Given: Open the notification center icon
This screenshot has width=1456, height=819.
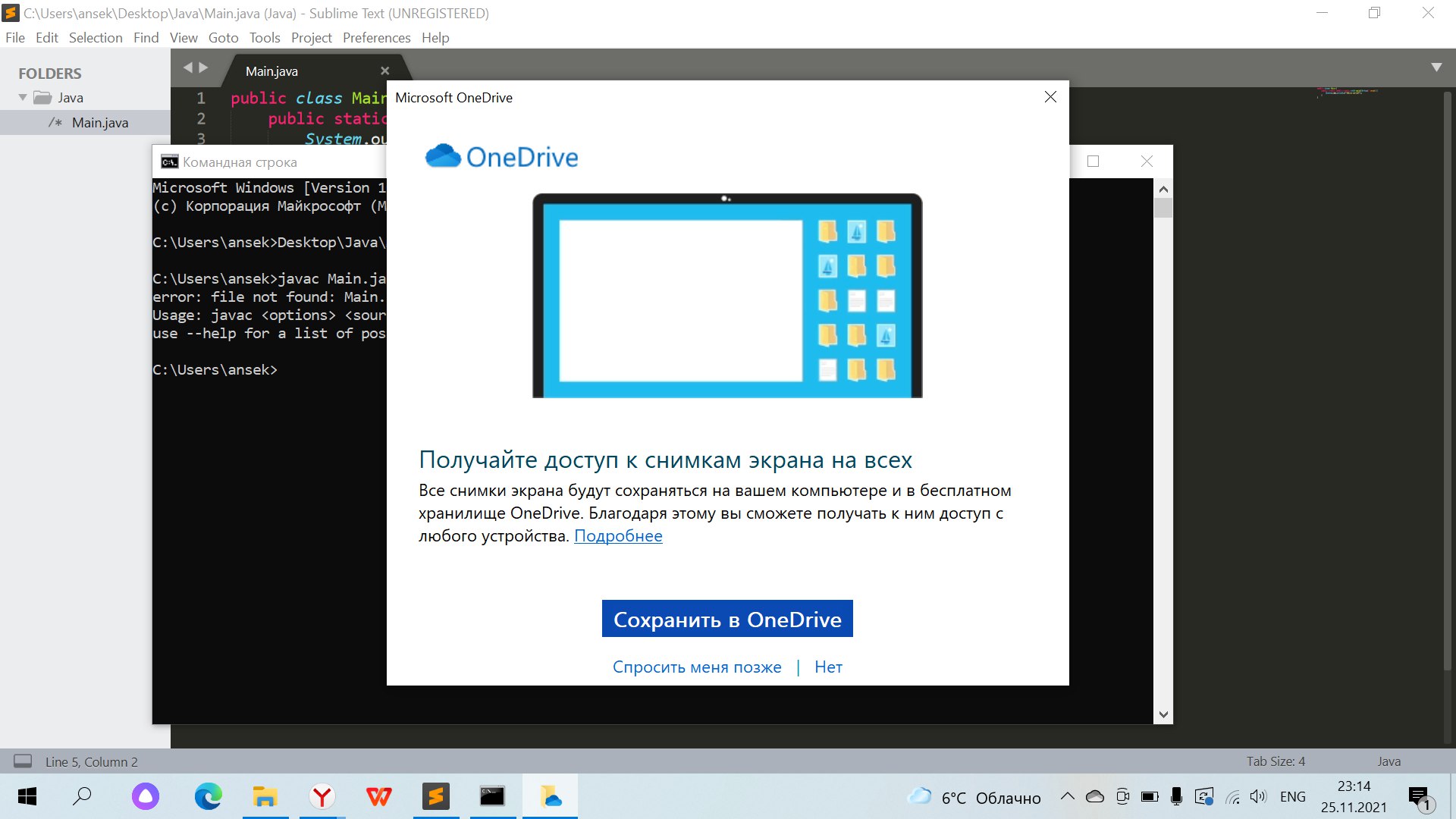Looking at the screenshot, I should 1420,798.
